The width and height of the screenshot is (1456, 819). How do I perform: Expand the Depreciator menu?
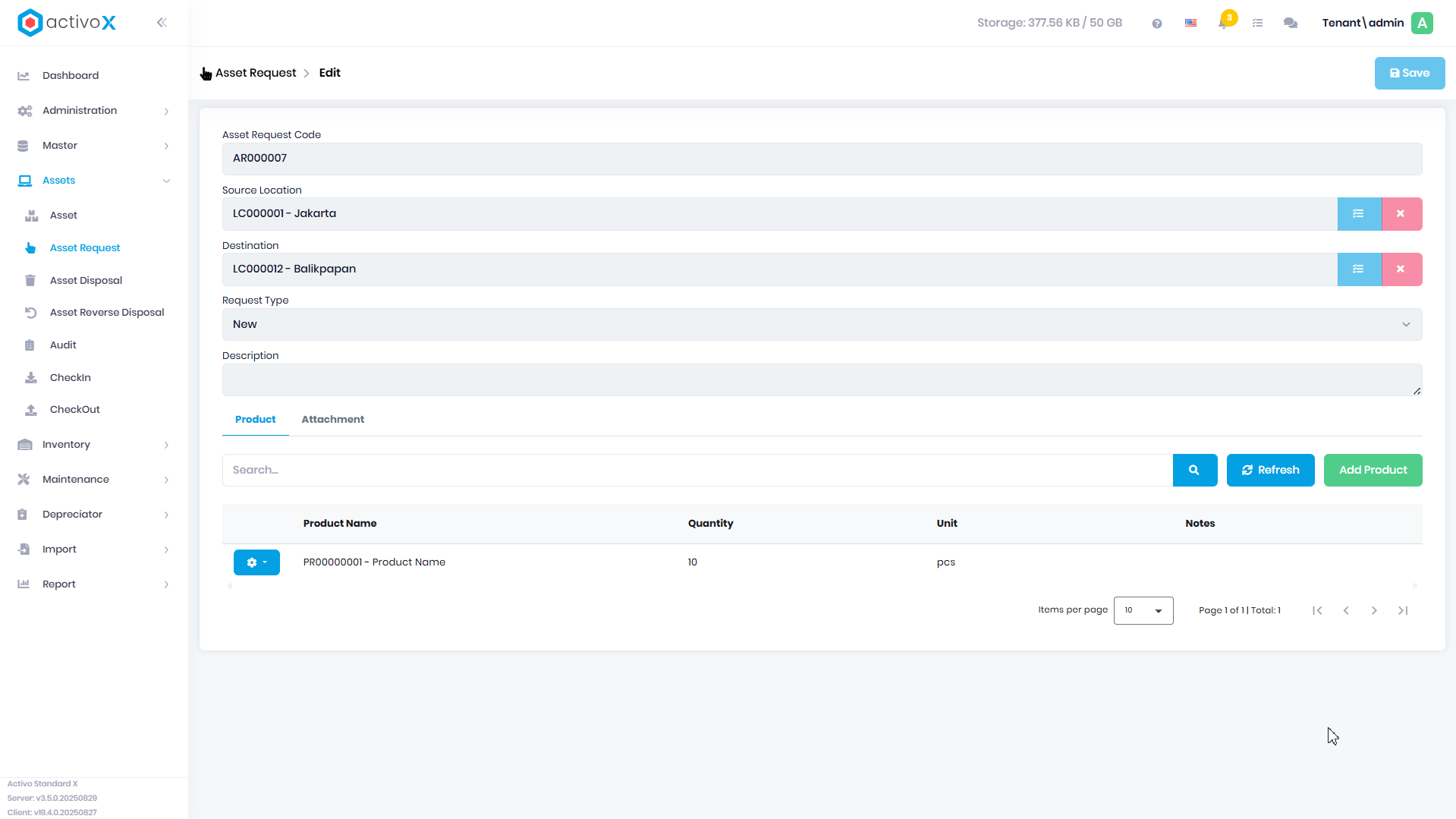pyautogui.click(x=94, y=515)
